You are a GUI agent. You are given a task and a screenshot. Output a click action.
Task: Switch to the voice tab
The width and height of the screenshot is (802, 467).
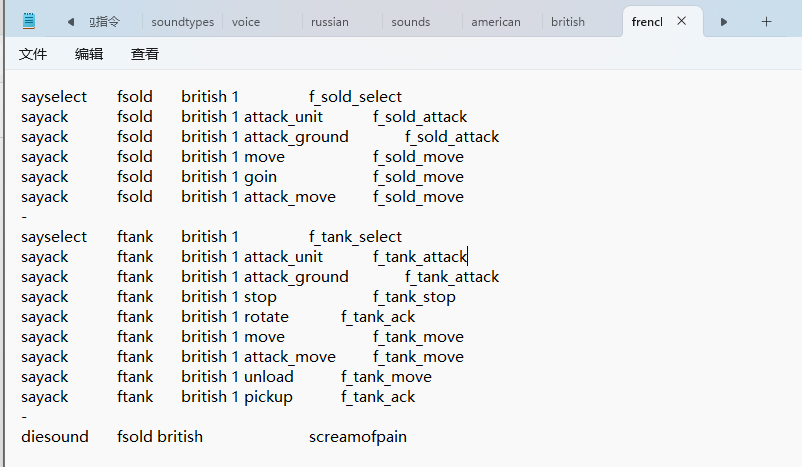pos(246,22)
